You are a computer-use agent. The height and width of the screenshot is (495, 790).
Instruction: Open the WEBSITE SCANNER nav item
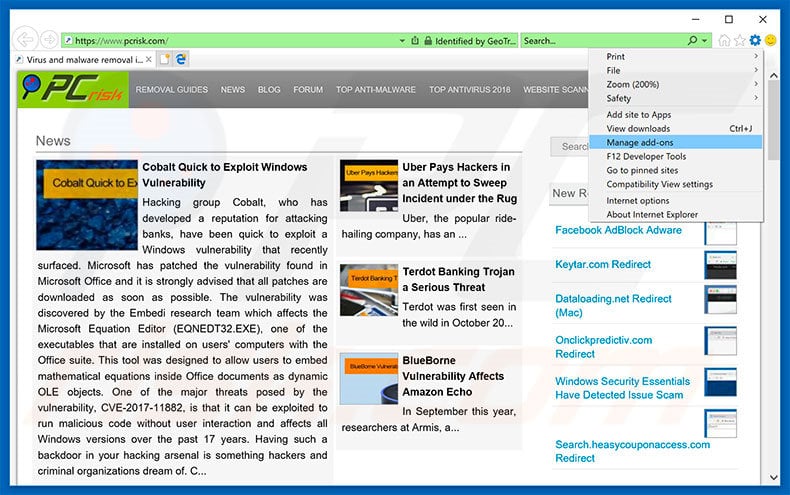coord(555,89)
